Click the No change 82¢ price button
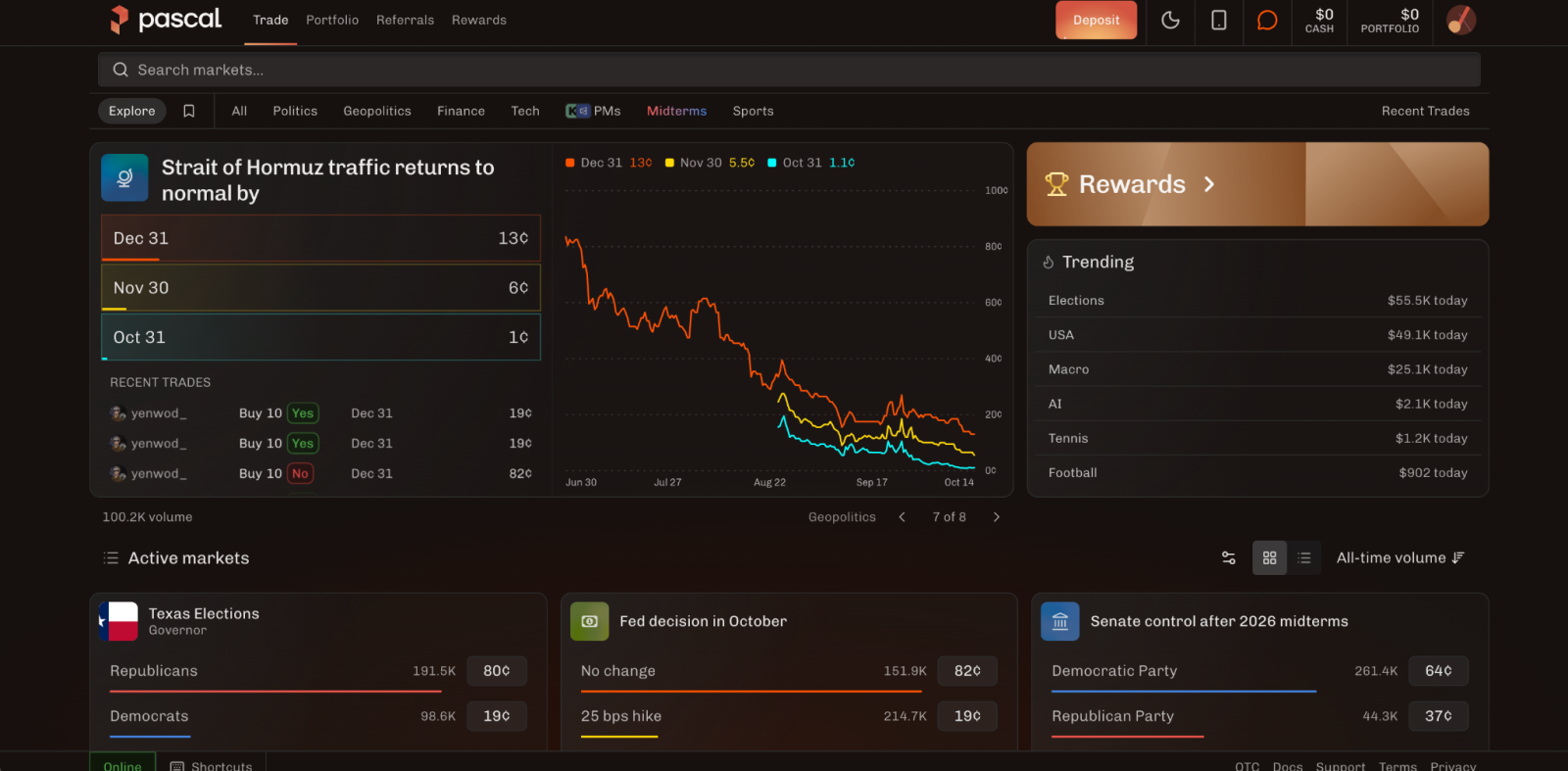The height and width of the screenshot is (771, 1568). coord(967,671)
